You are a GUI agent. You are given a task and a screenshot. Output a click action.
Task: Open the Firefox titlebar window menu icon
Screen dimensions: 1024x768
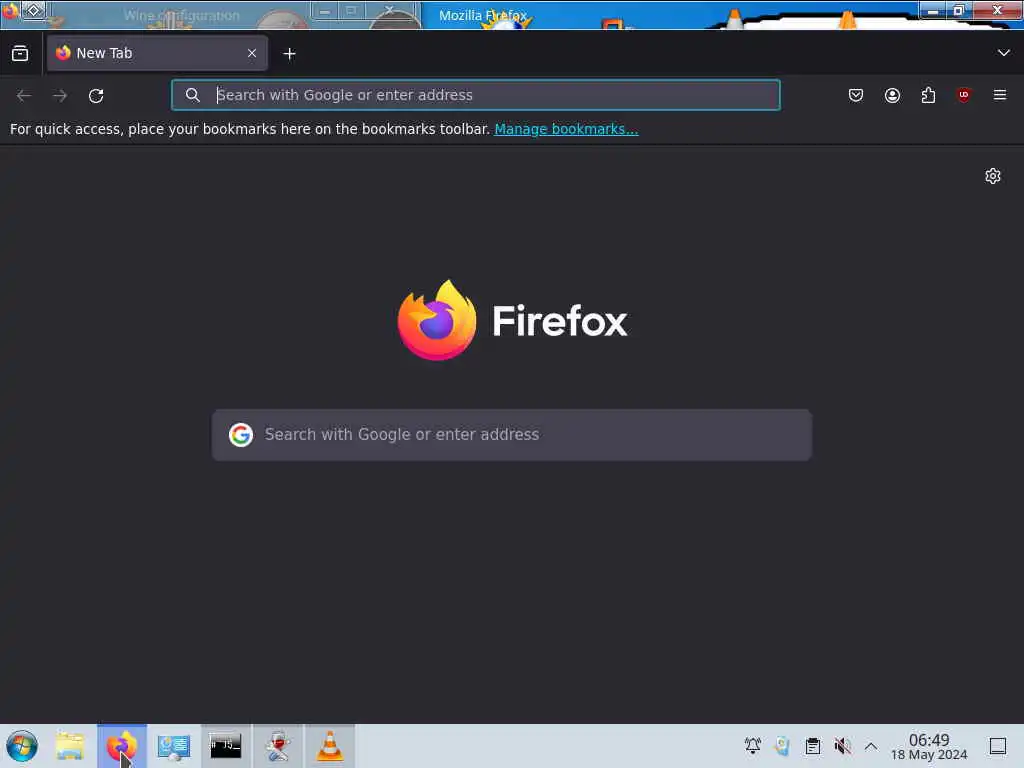[x=9, y=11]
